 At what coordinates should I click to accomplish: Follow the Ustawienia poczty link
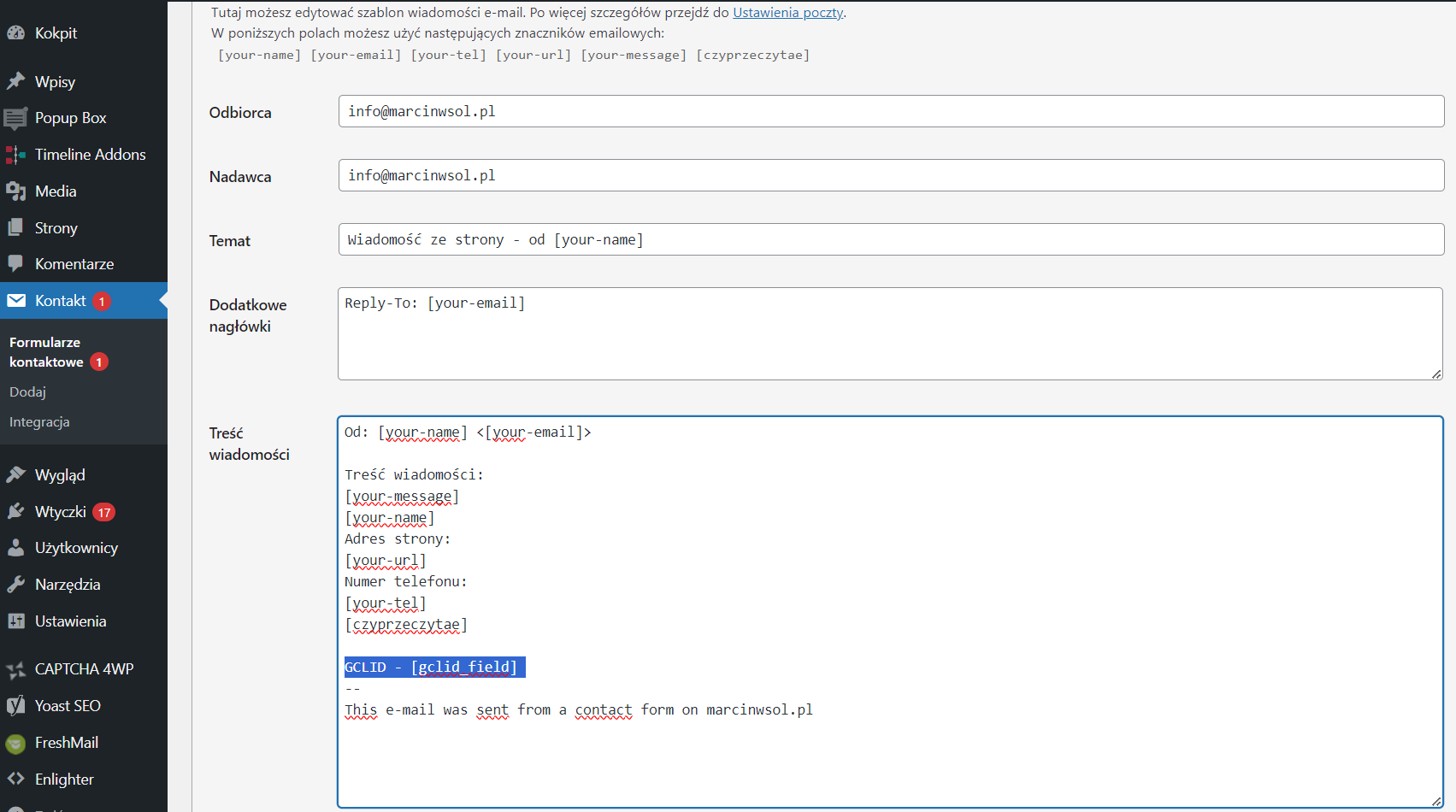tap(787, 13)
